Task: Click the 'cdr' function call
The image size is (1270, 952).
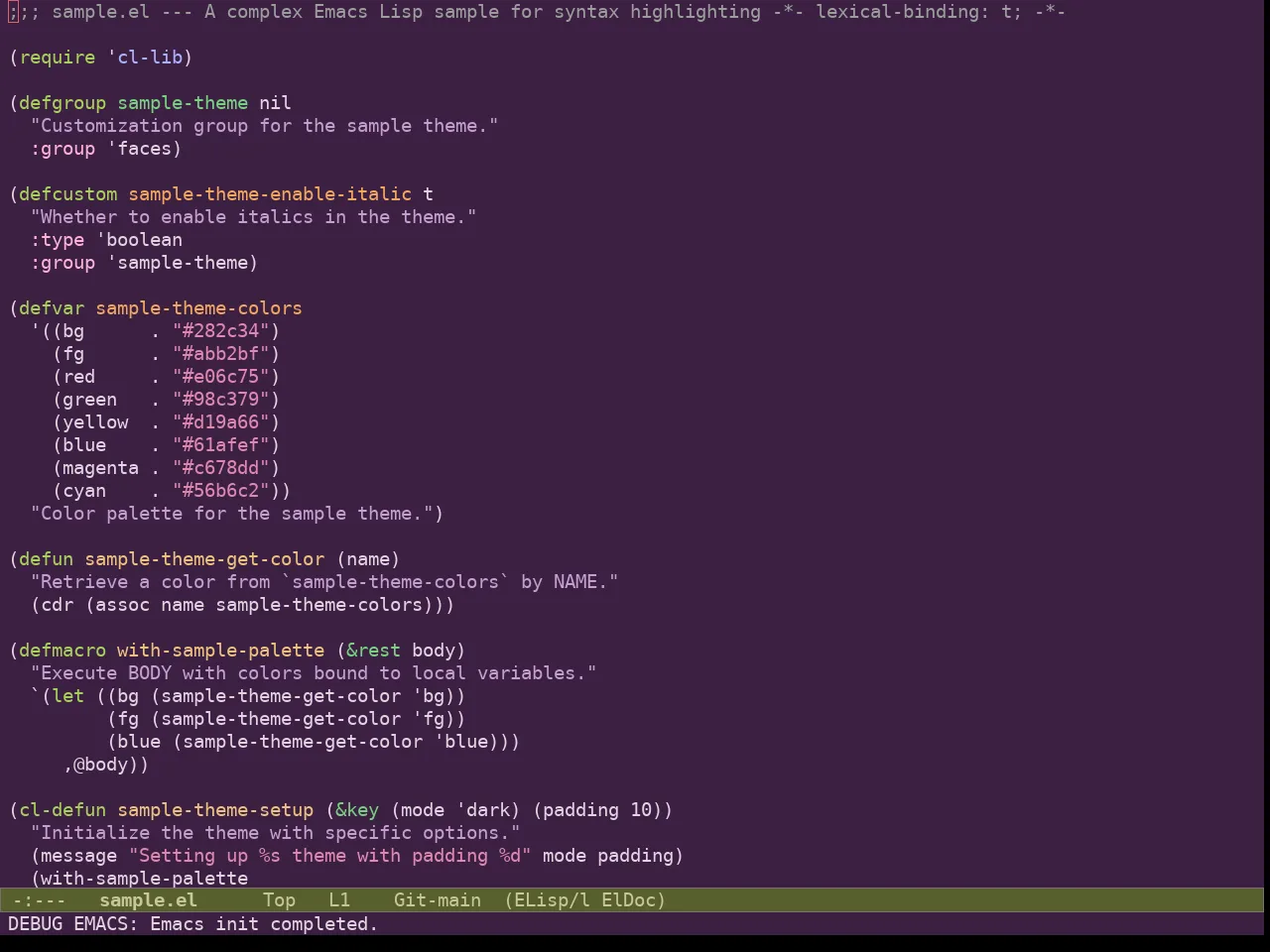Action: point(58,605)
